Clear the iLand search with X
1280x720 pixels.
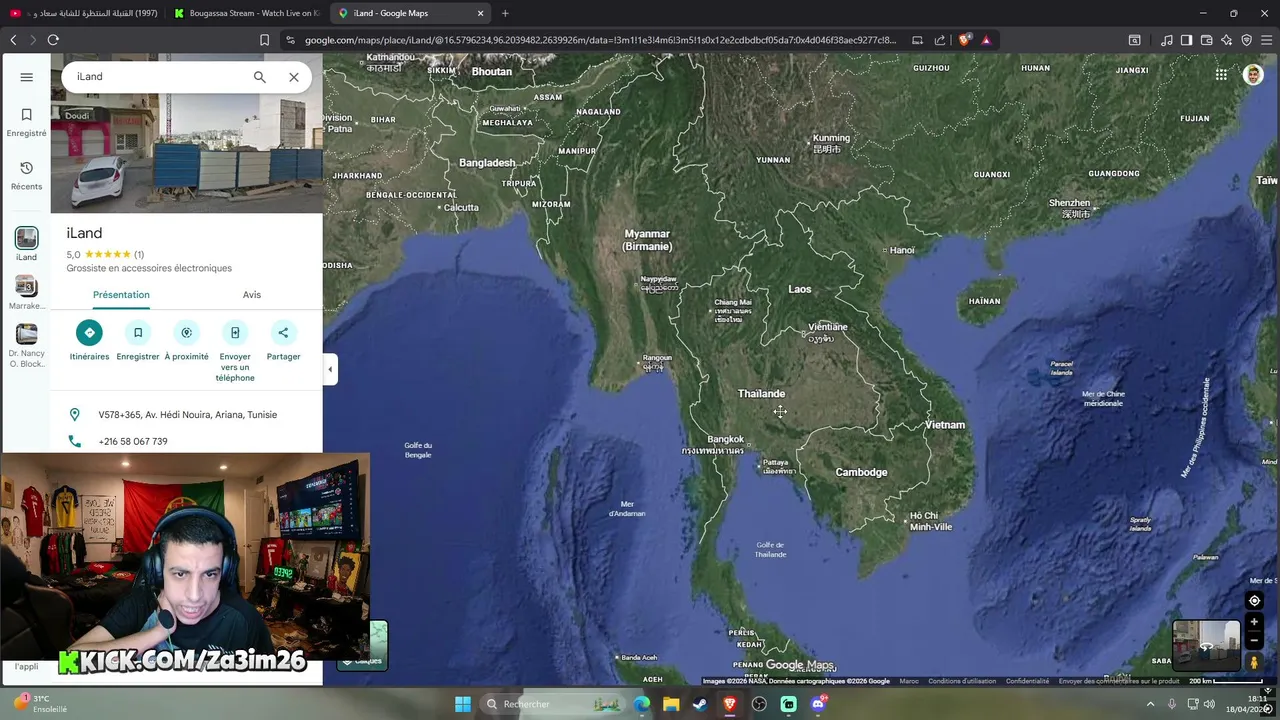(x=294, y=77)
